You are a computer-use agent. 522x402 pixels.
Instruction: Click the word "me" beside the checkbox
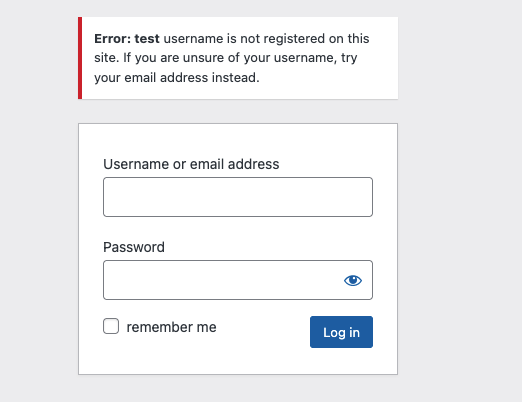206,327
